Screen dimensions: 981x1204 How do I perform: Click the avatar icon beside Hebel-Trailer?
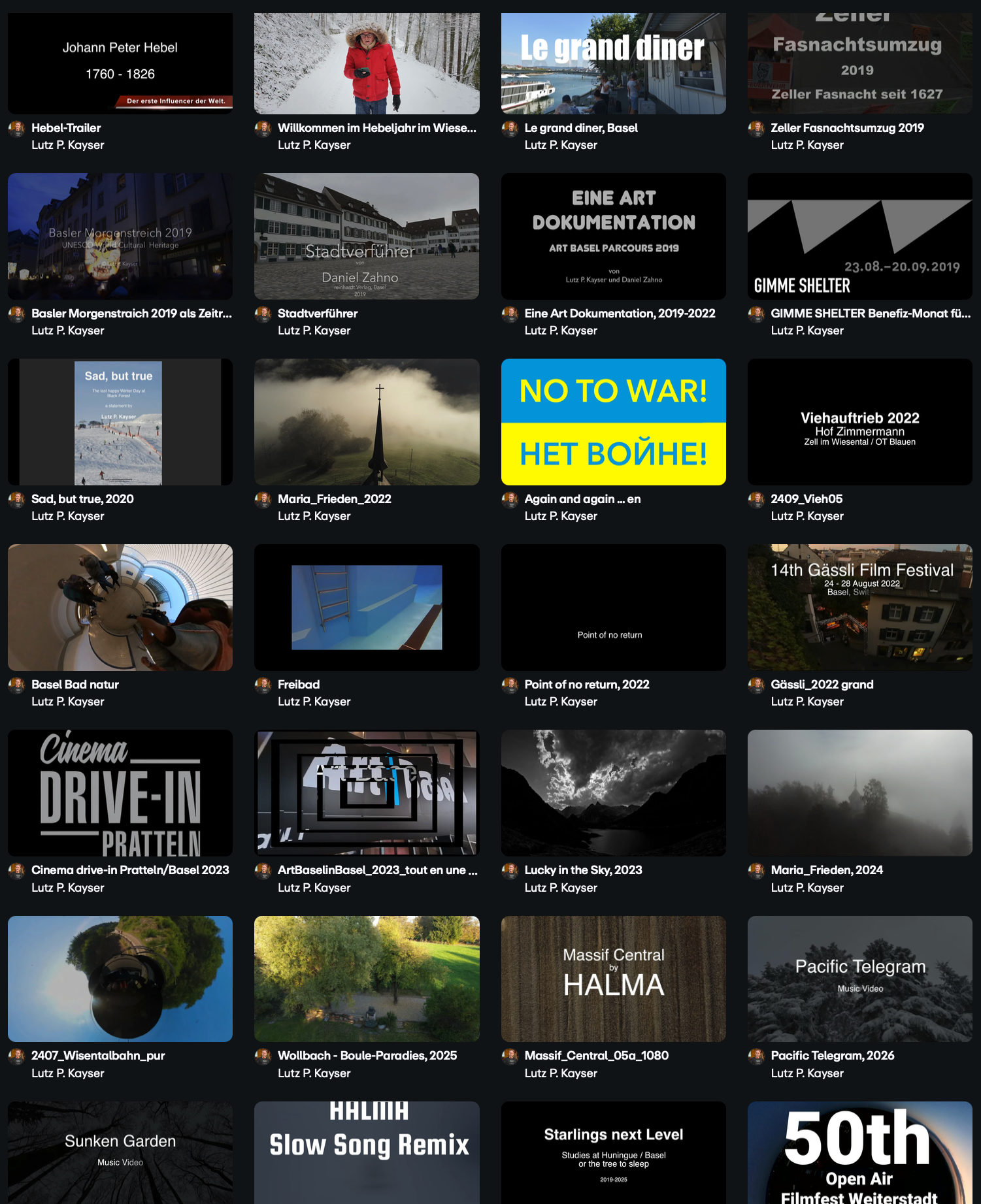pyautogui.click(x=16, y=129)
